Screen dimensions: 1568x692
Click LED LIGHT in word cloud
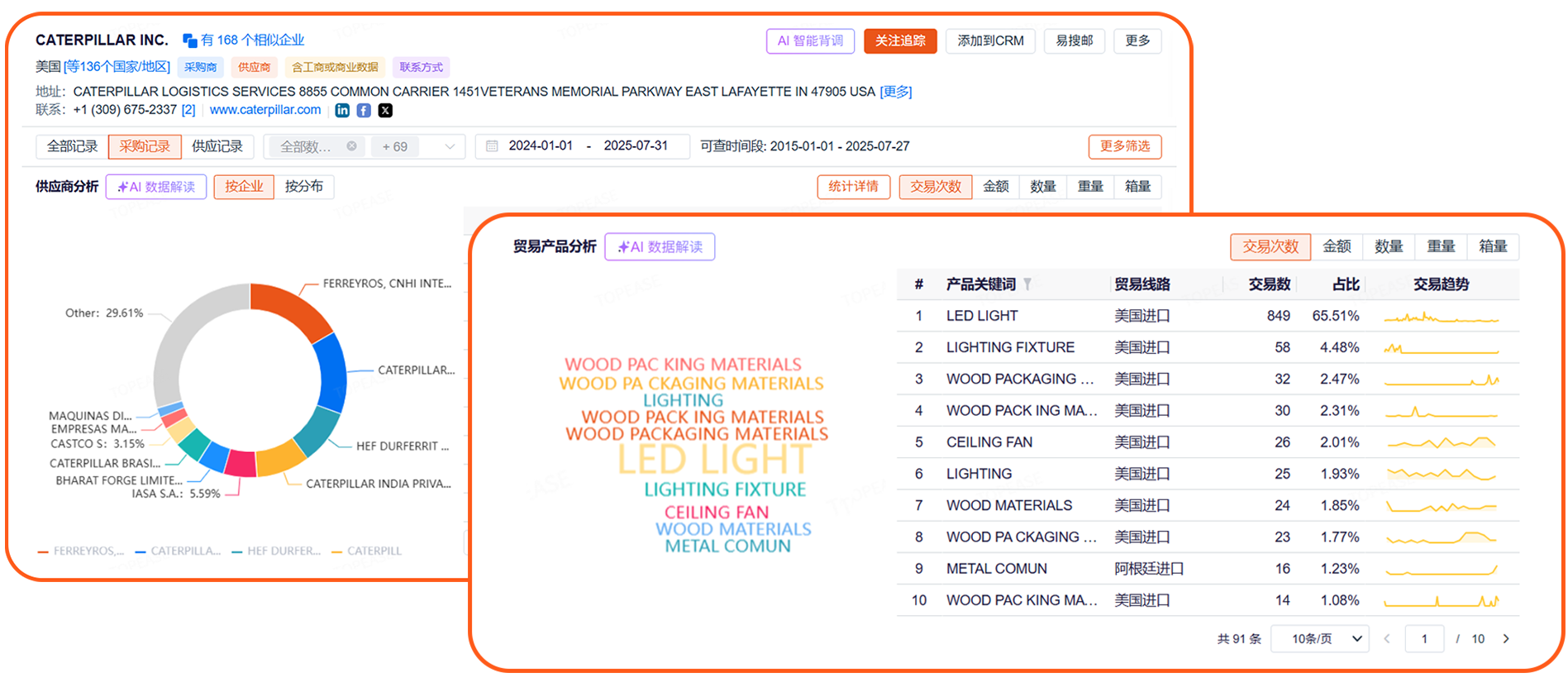715,460
